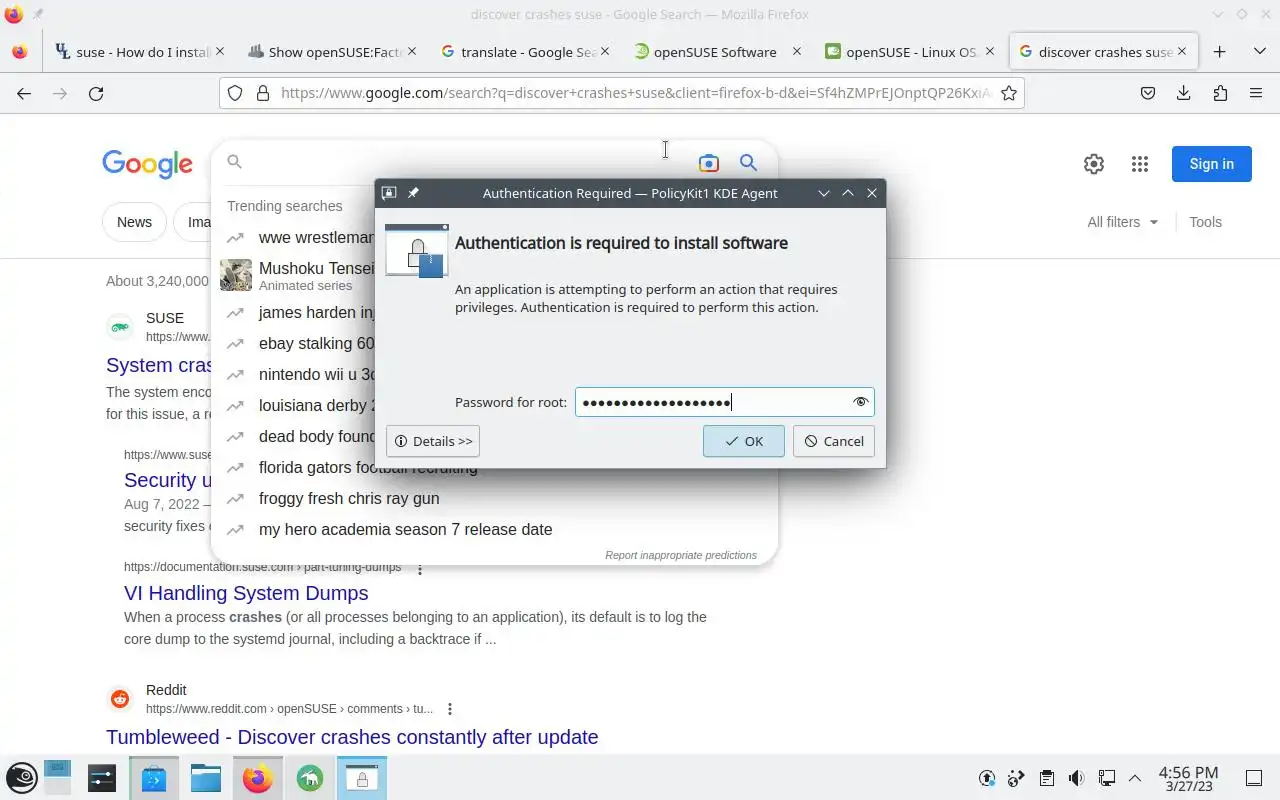1280x800 pixels.
Task: Select the PolicyKit authentication task in taskbar
Action: click(362, 777)
